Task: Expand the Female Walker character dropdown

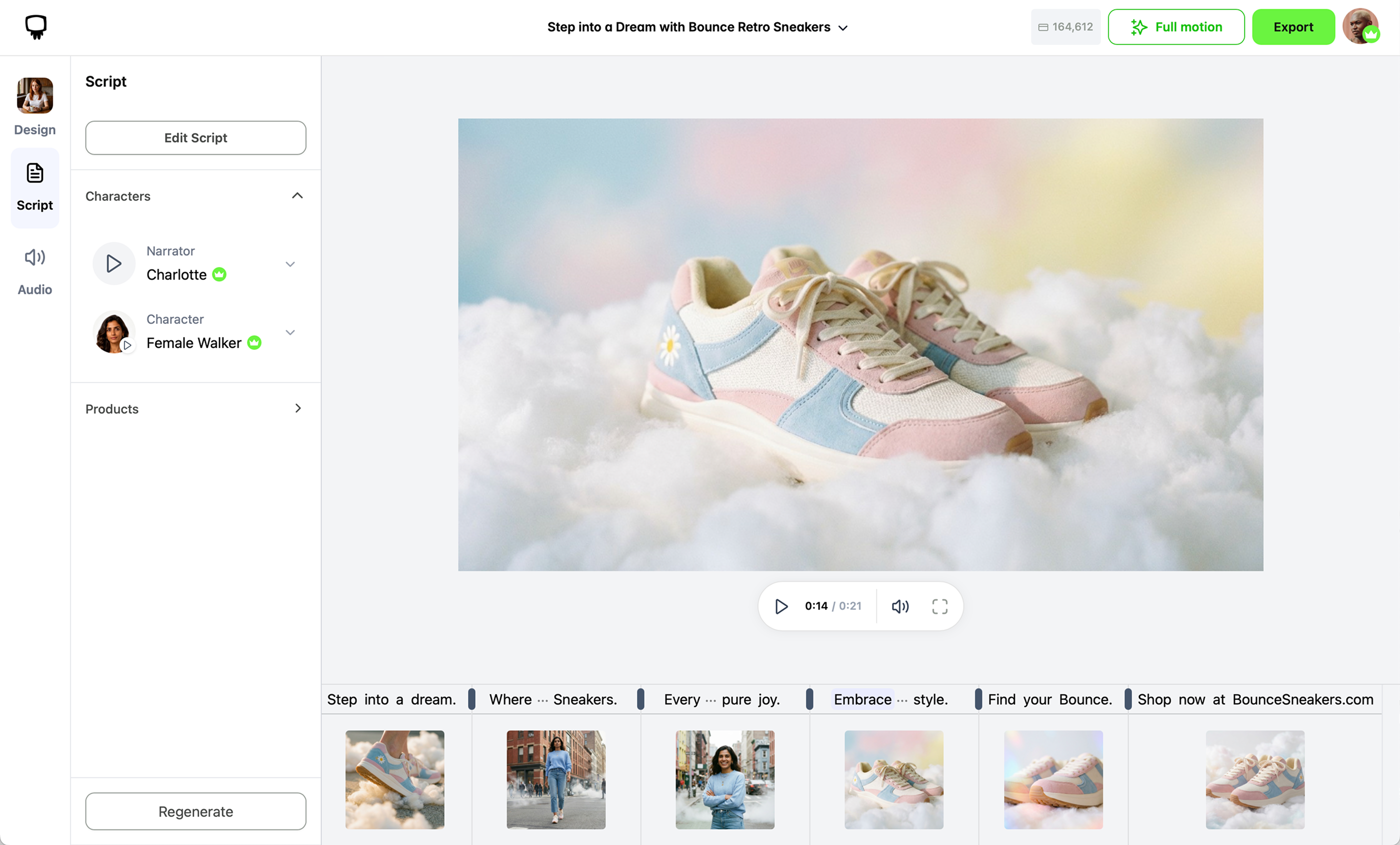Action: (x=290, y=332)
